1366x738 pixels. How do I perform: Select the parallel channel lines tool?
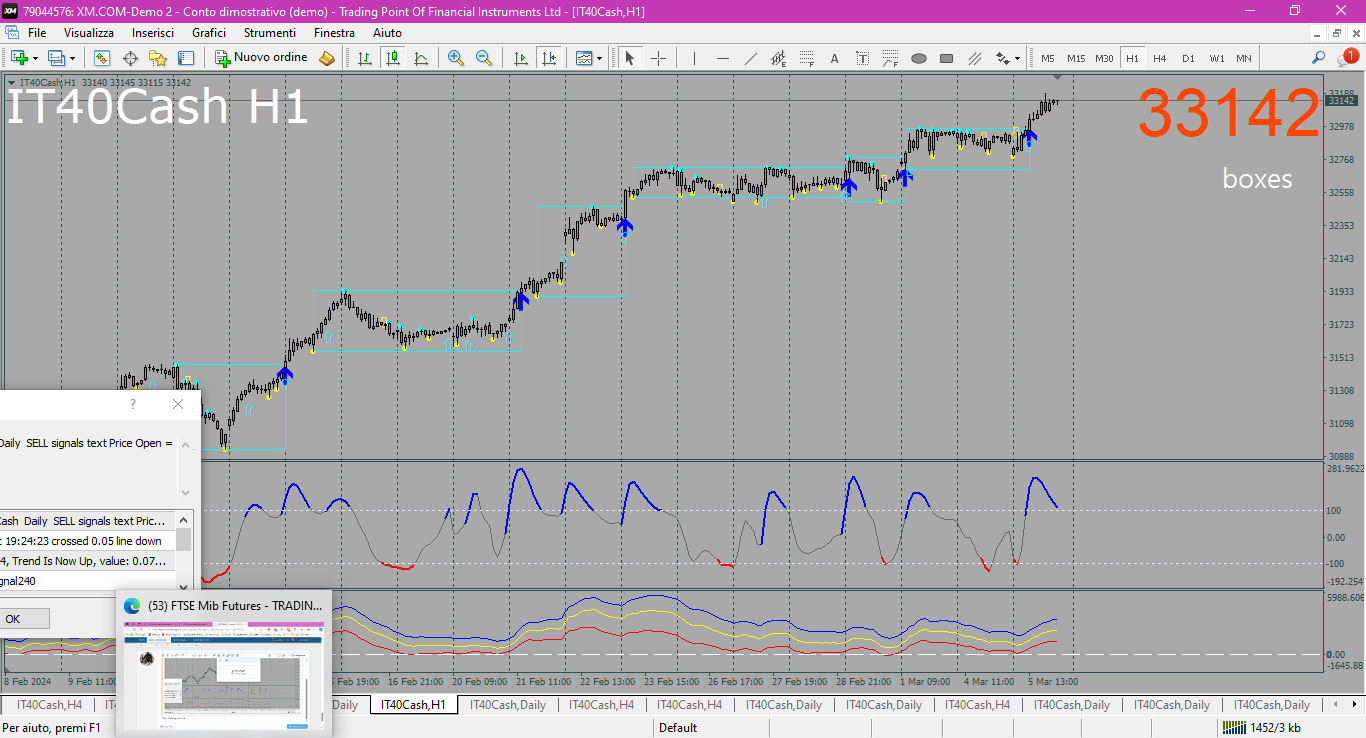coord(974,58)
